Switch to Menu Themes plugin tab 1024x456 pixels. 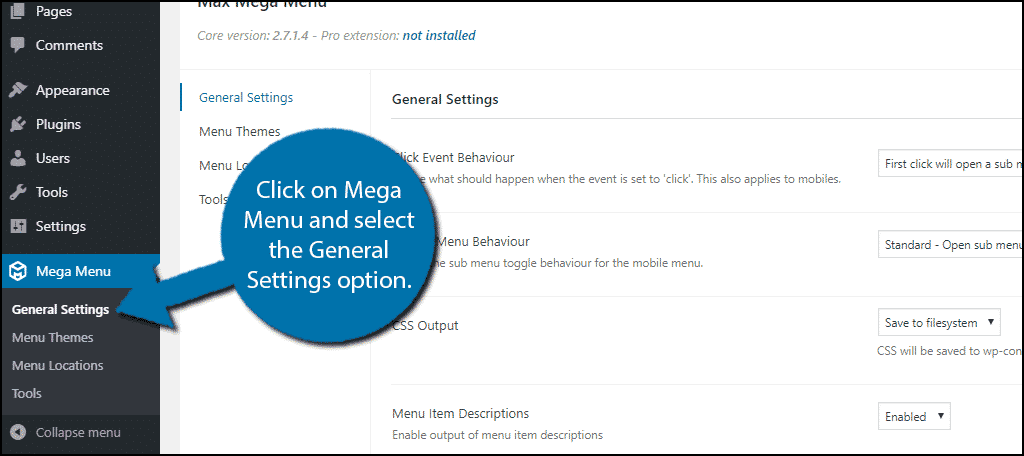click(240, 131)
